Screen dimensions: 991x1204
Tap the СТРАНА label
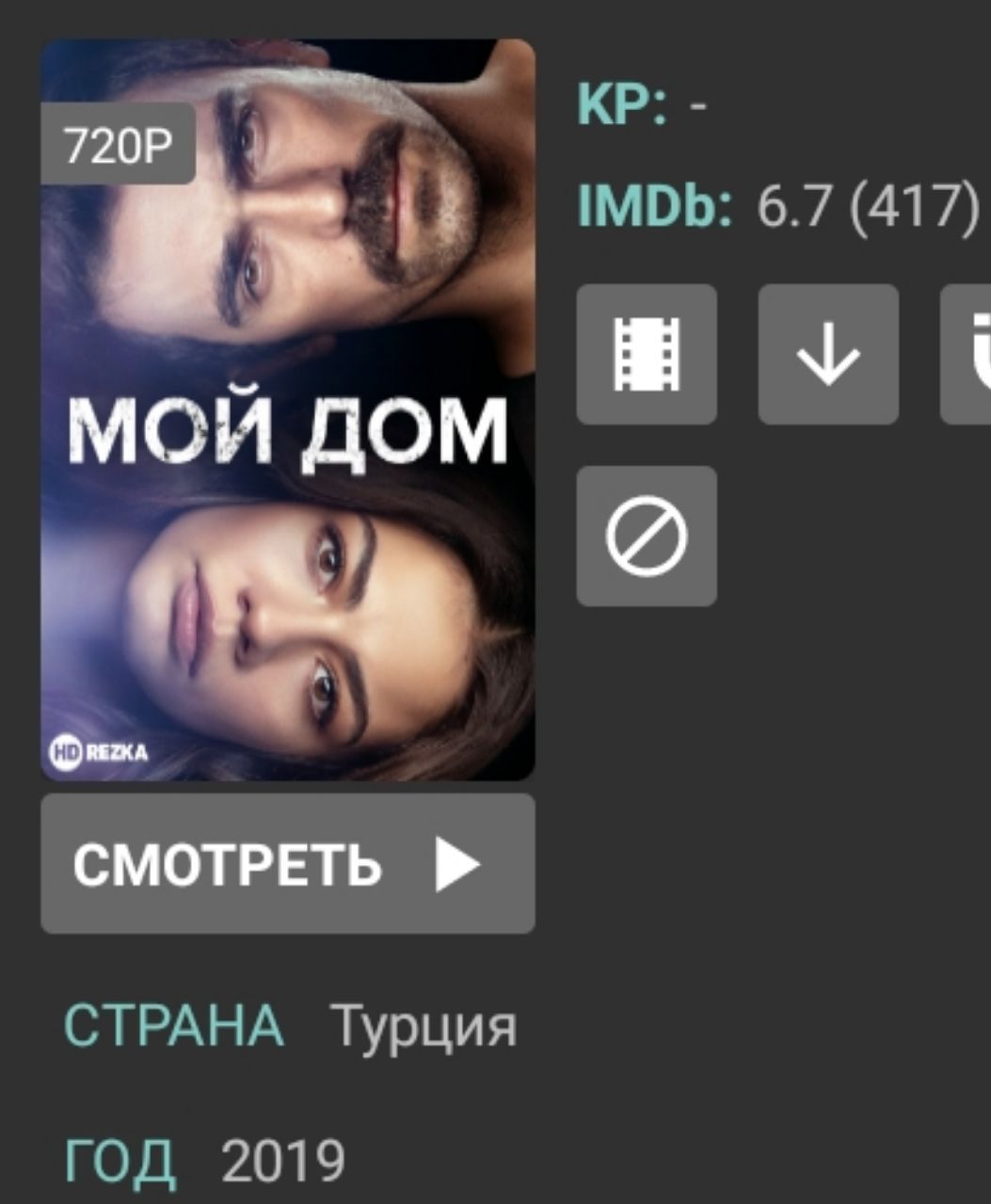174,1025
